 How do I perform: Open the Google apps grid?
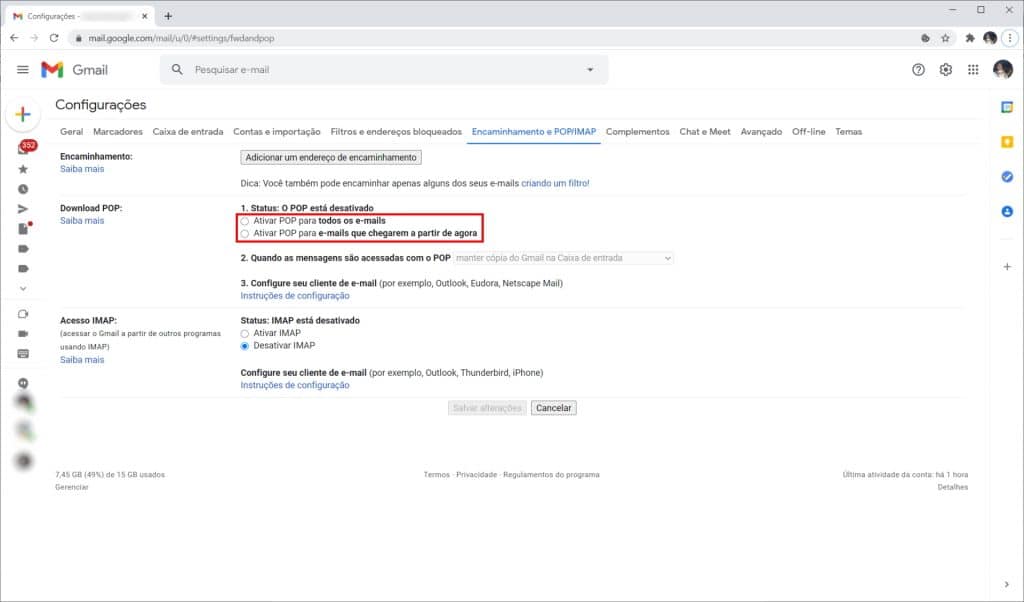(x=971, y=70)
